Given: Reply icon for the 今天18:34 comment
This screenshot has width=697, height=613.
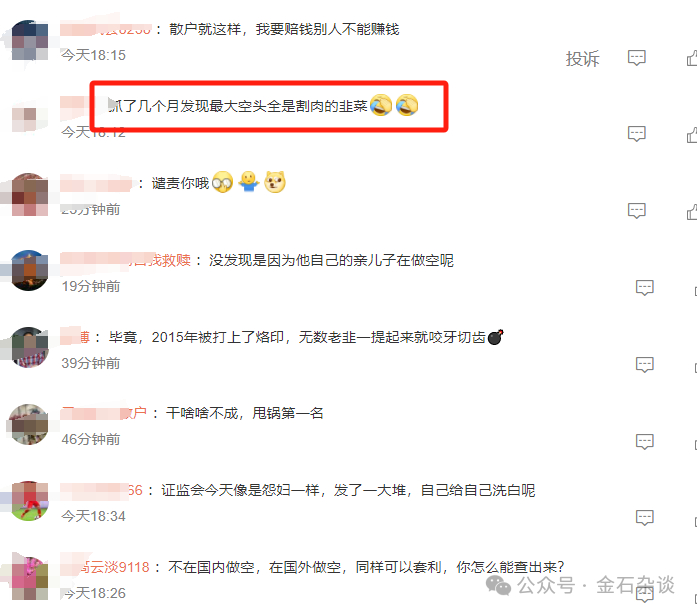Looking at the screenshot, I should tap(645, 518).
